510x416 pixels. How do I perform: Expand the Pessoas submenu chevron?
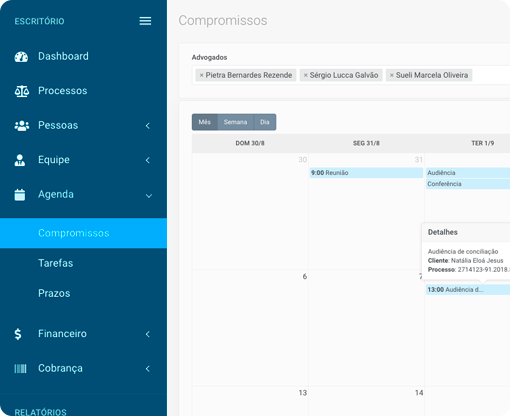[148, 126]
